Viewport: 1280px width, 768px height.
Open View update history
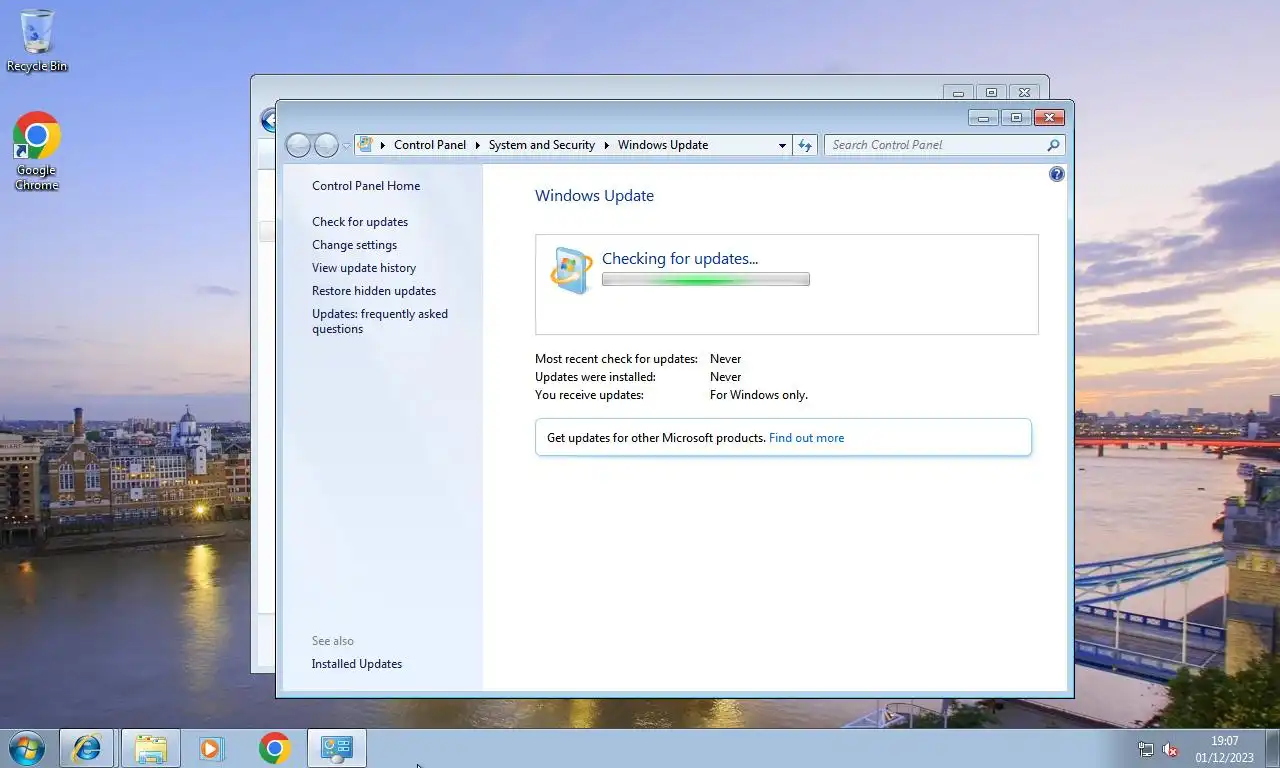coord(364,268)
